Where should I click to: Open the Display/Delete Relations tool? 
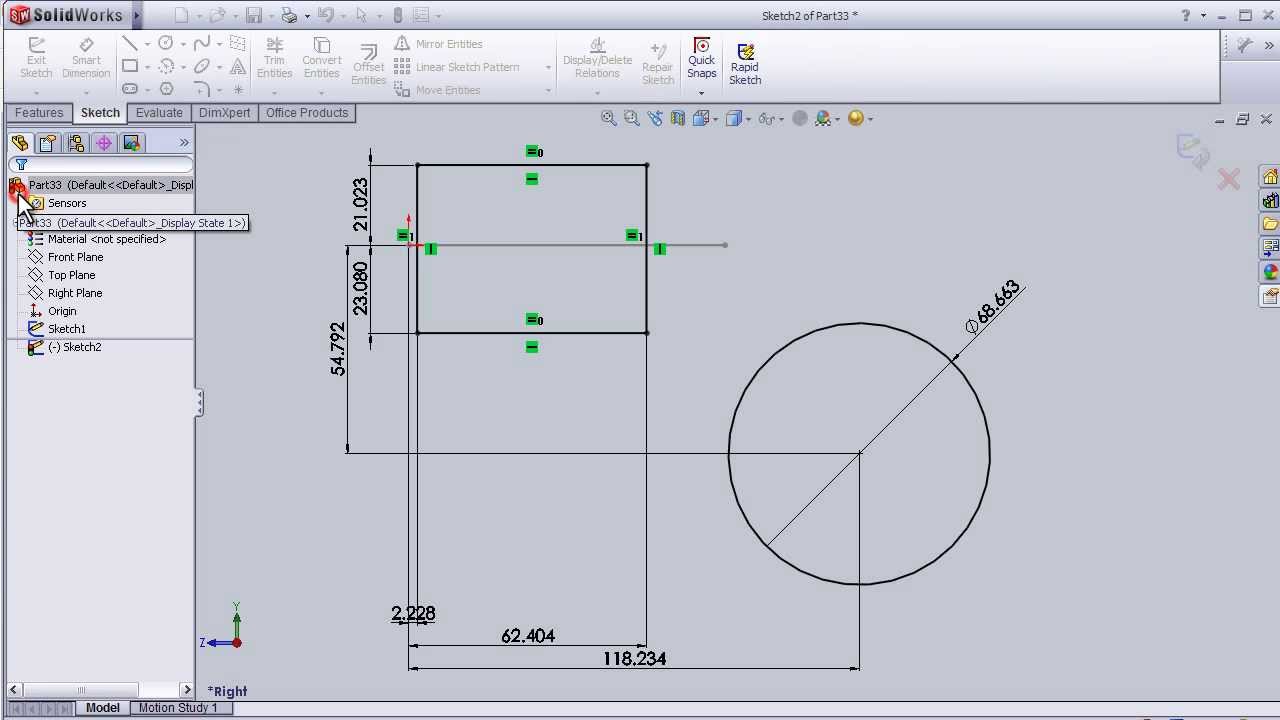click(x=597, y=58)
